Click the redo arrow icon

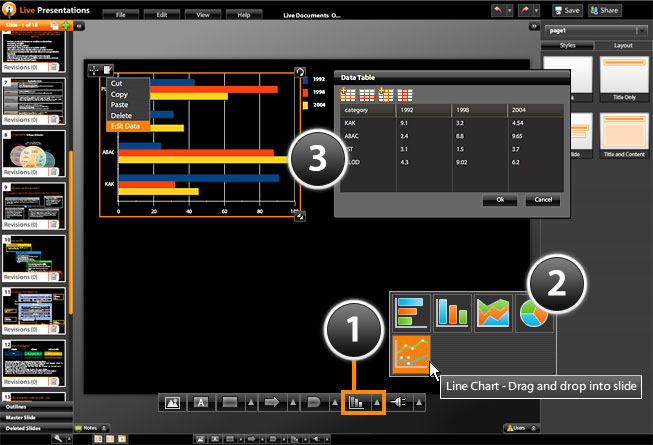525,10
